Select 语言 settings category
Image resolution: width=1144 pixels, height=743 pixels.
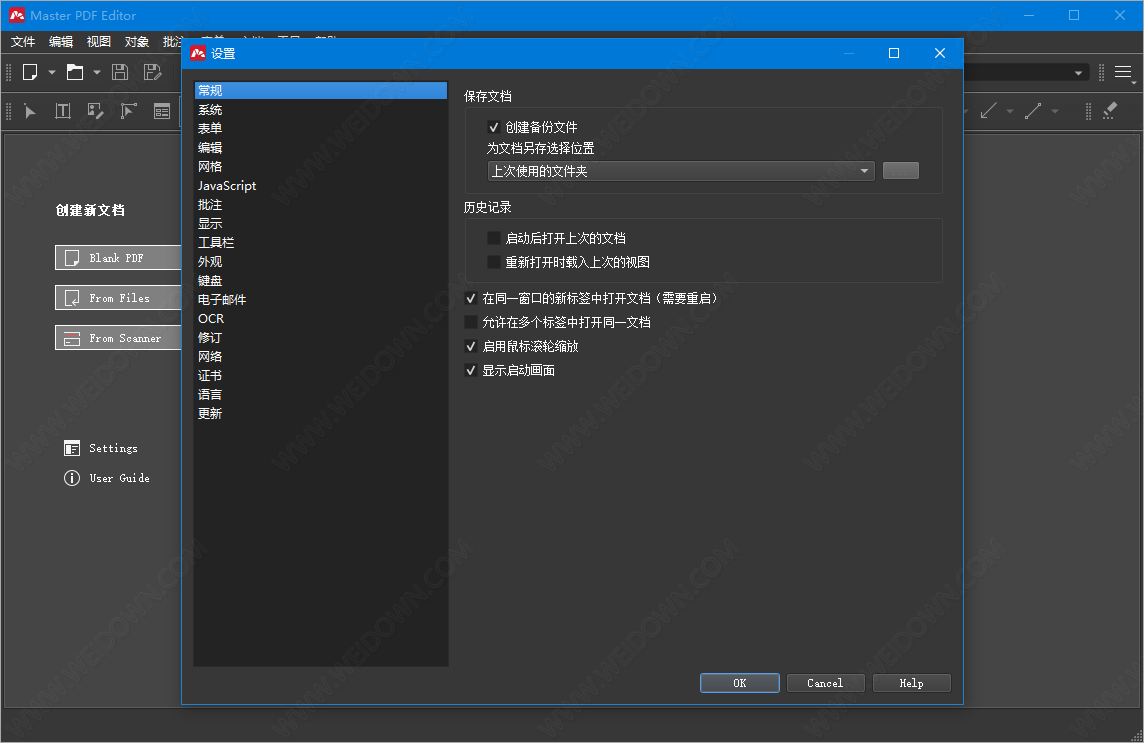point(321,394)
